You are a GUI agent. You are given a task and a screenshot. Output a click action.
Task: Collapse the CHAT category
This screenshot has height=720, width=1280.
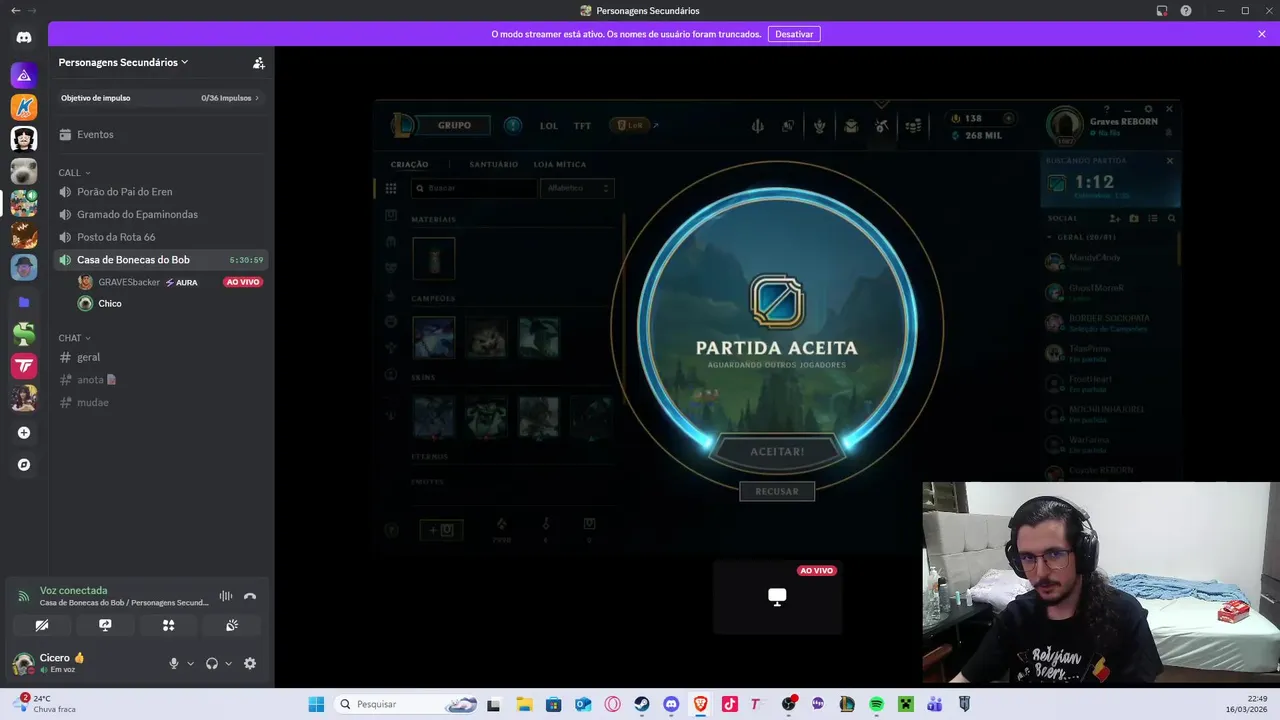point(74,338)
